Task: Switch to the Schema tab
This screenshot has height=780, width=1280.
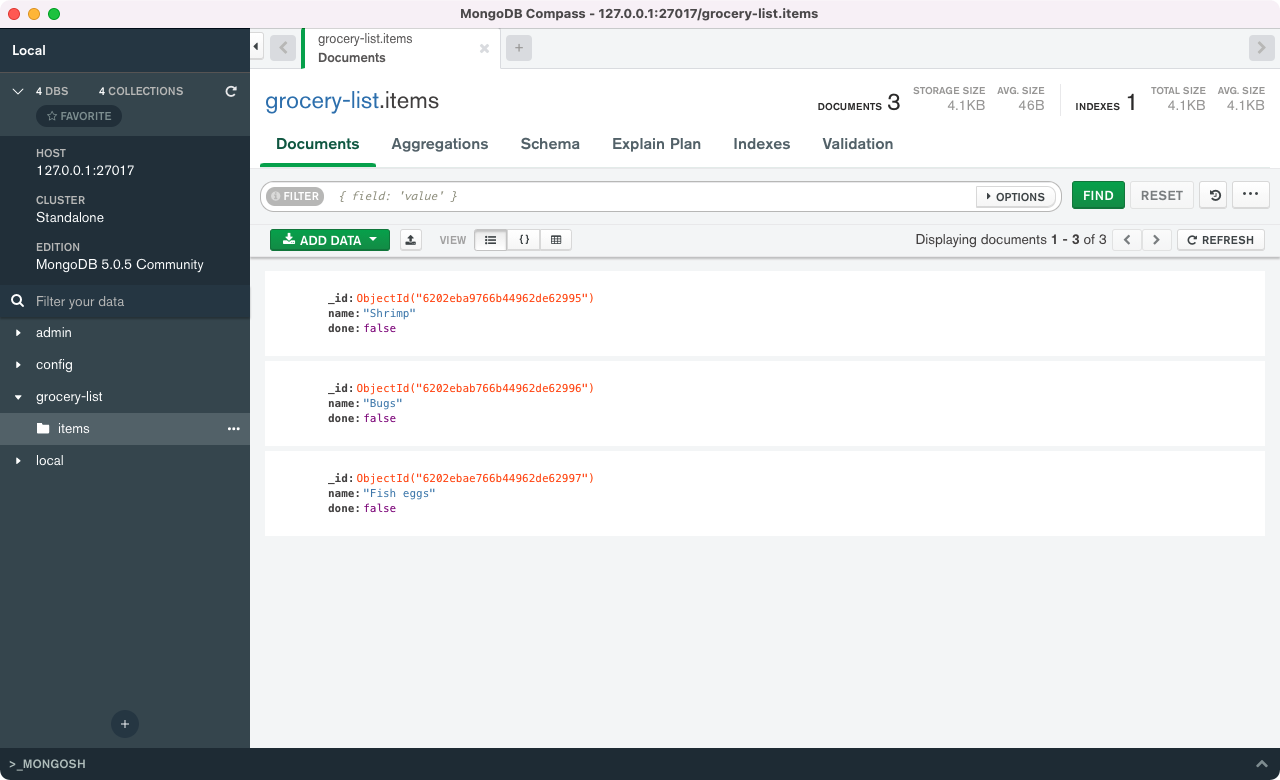Action: (x=550, y=144)
